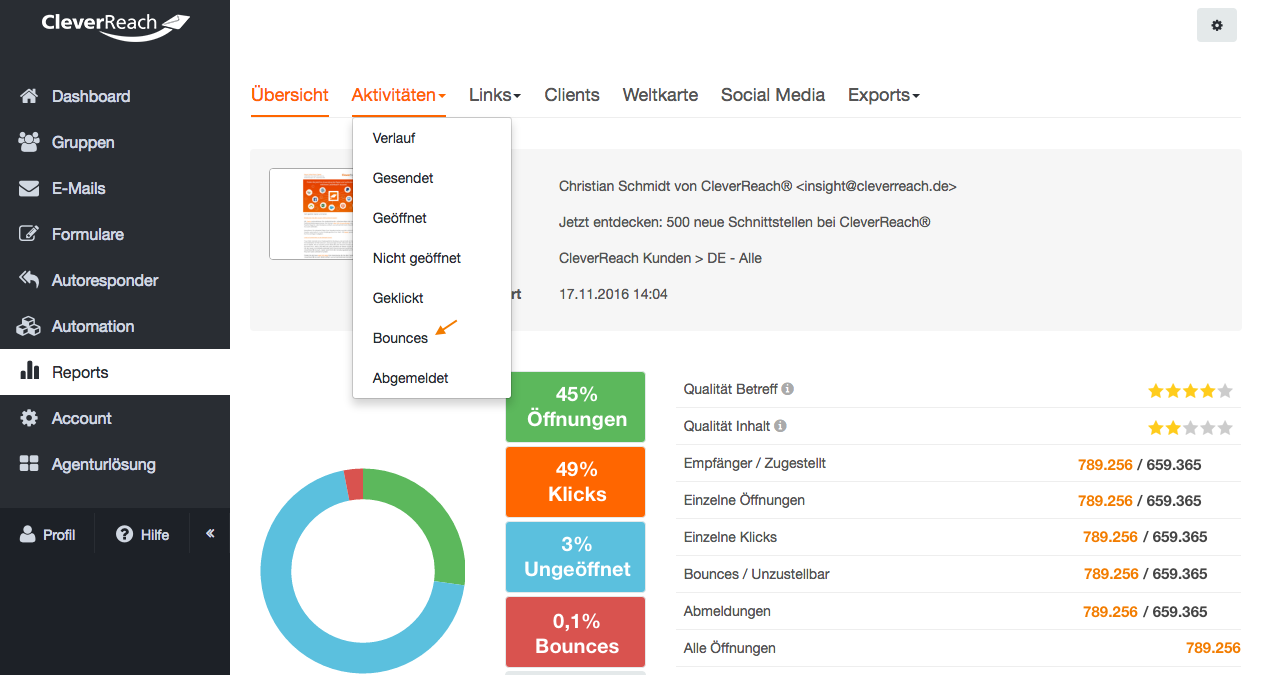Screen dimensions: 1269x675
Task: Click orange value in Einzelne Klicks row
Action: click(1110, 537)
